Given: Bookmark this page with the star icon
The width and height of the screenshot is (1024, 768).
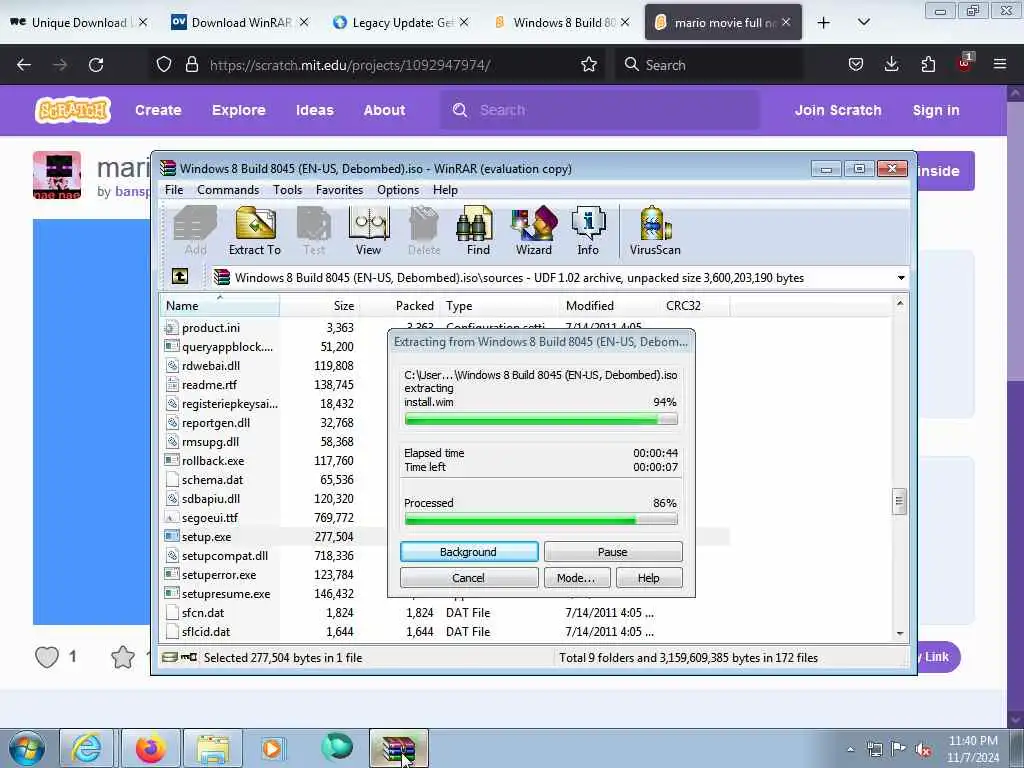Looking at the screenshot, I should click(x=589, y=65).
